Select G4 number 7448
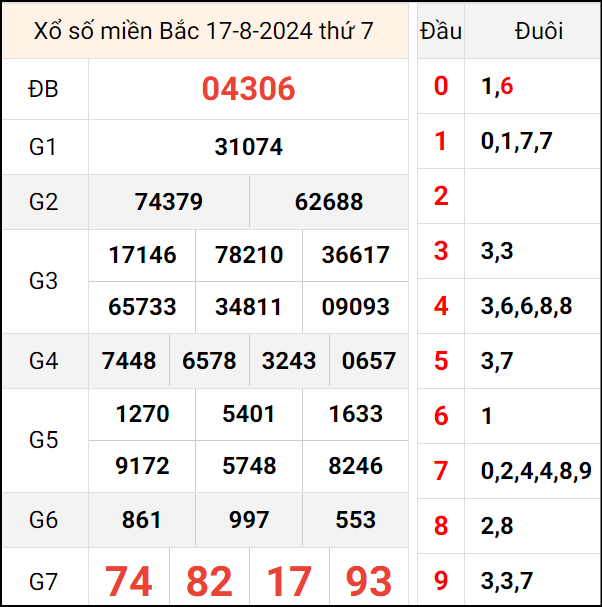602x607 pixels. tap(129, 361)
